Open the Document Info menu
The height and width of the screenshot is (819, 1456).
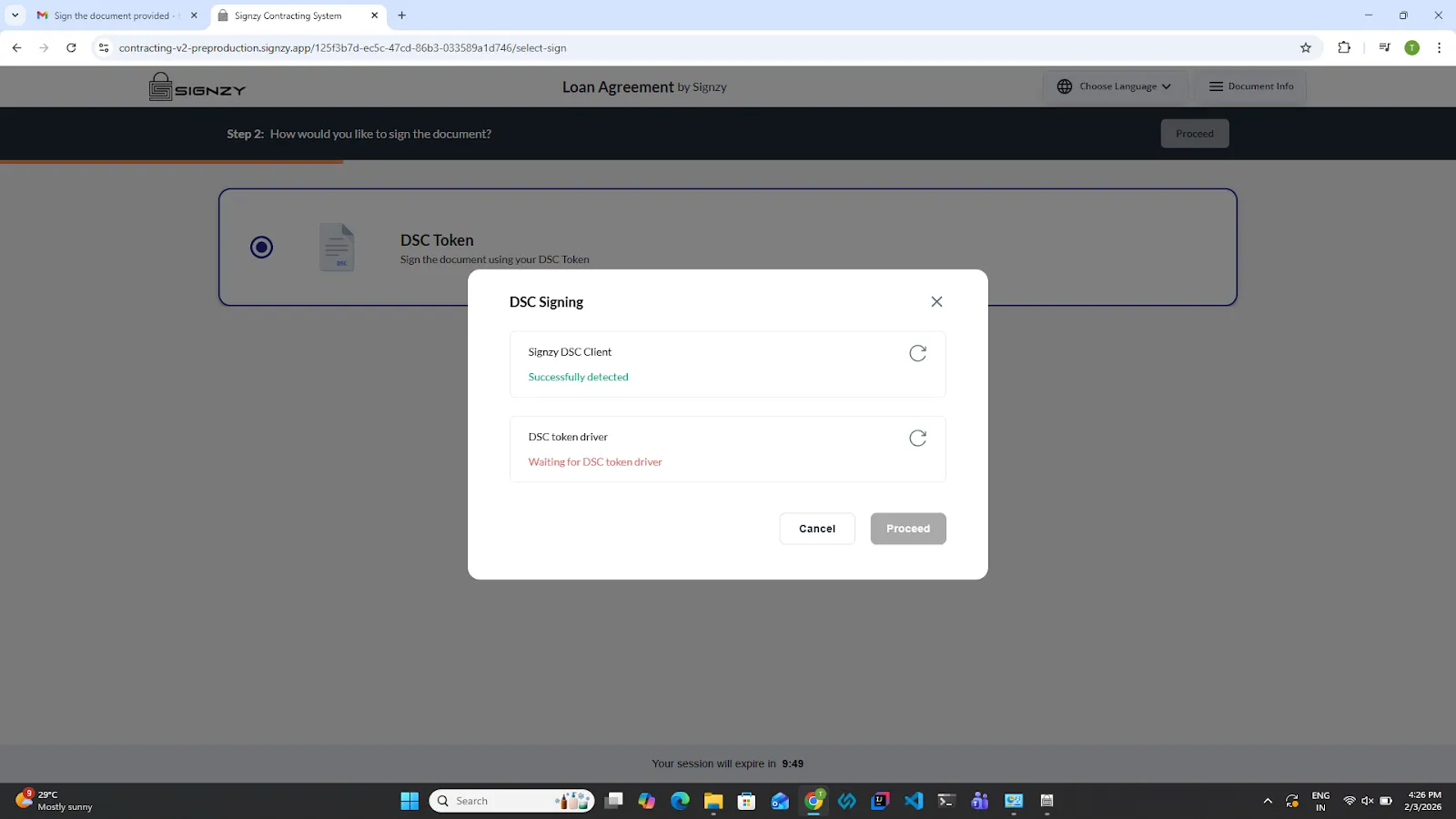point(1251,86)
